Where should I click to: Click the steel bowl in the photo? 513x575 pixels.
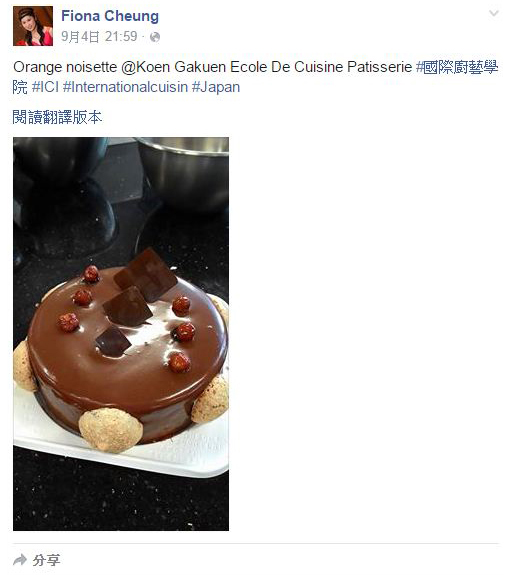click(185, 173)
